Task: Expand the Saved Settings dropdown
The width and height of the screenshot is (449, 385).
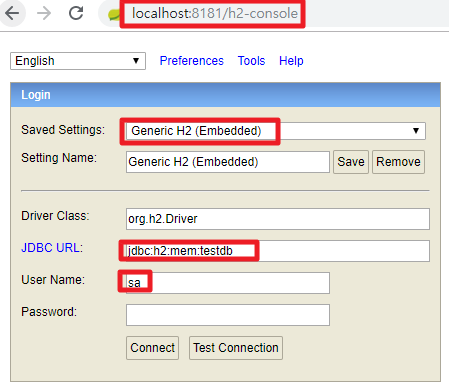Action: pos(276,131)
